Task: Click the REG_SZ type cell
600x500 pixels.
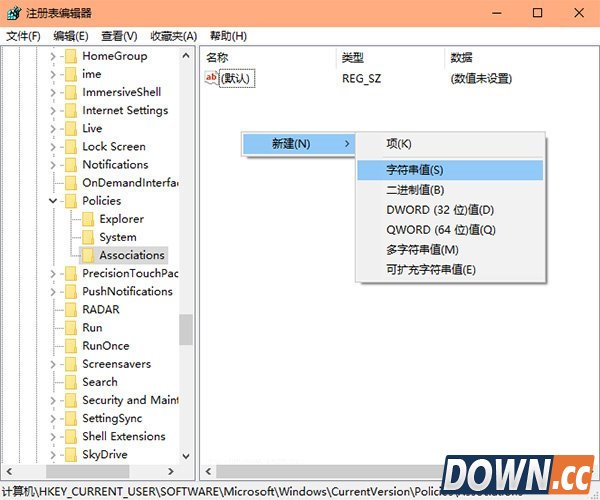Action: coord(362,79)
